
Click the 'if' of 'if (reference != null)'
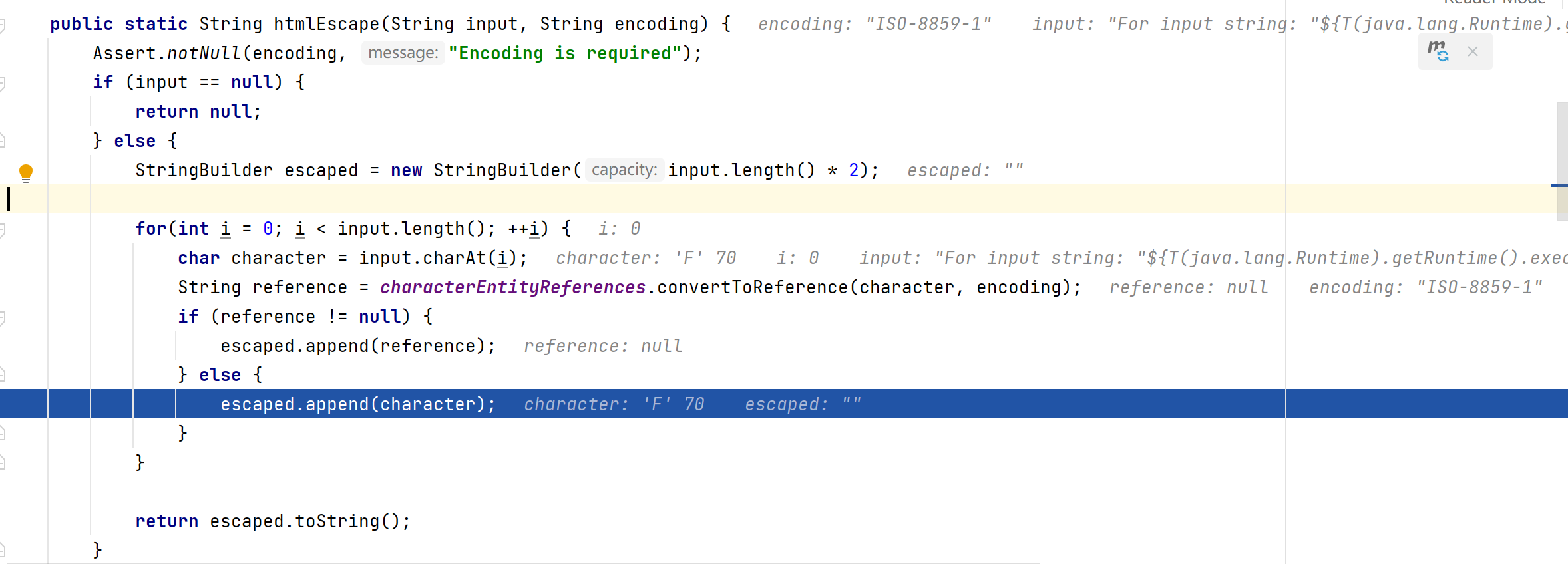[188, 317]
